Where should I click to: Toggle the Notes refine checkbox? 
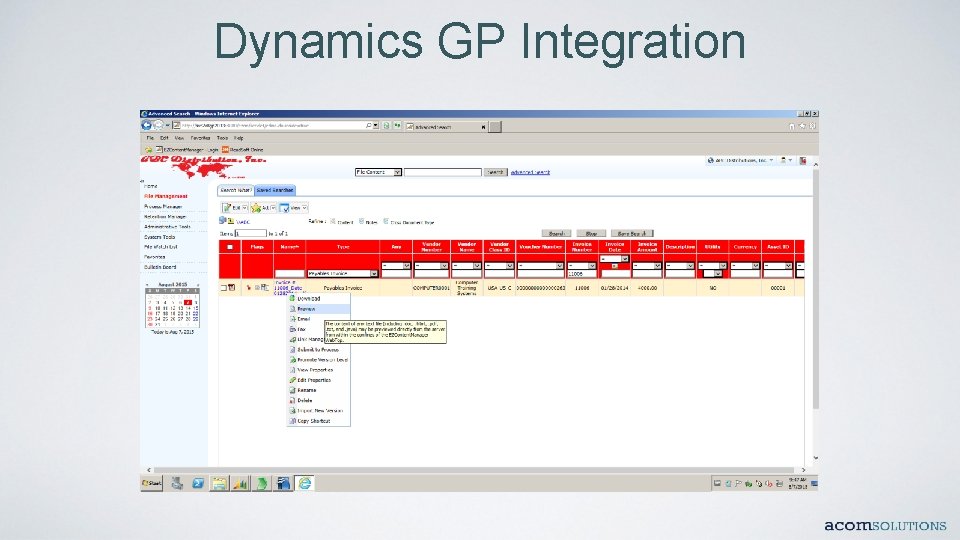pos(361,222)
